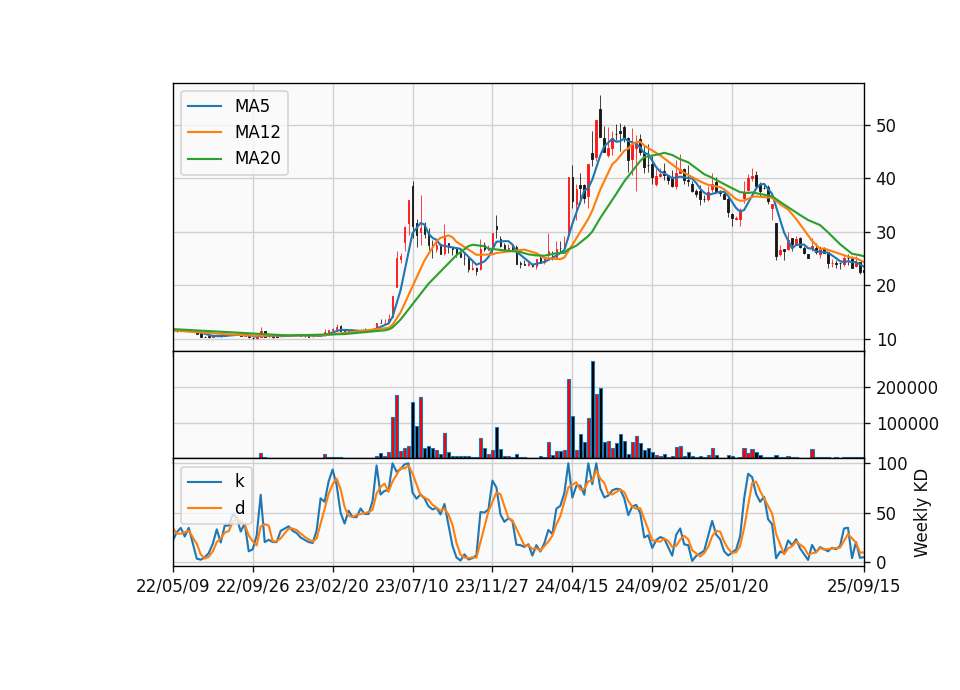
Task: Click the 24/09/02 date label
Action: (652, 586)
